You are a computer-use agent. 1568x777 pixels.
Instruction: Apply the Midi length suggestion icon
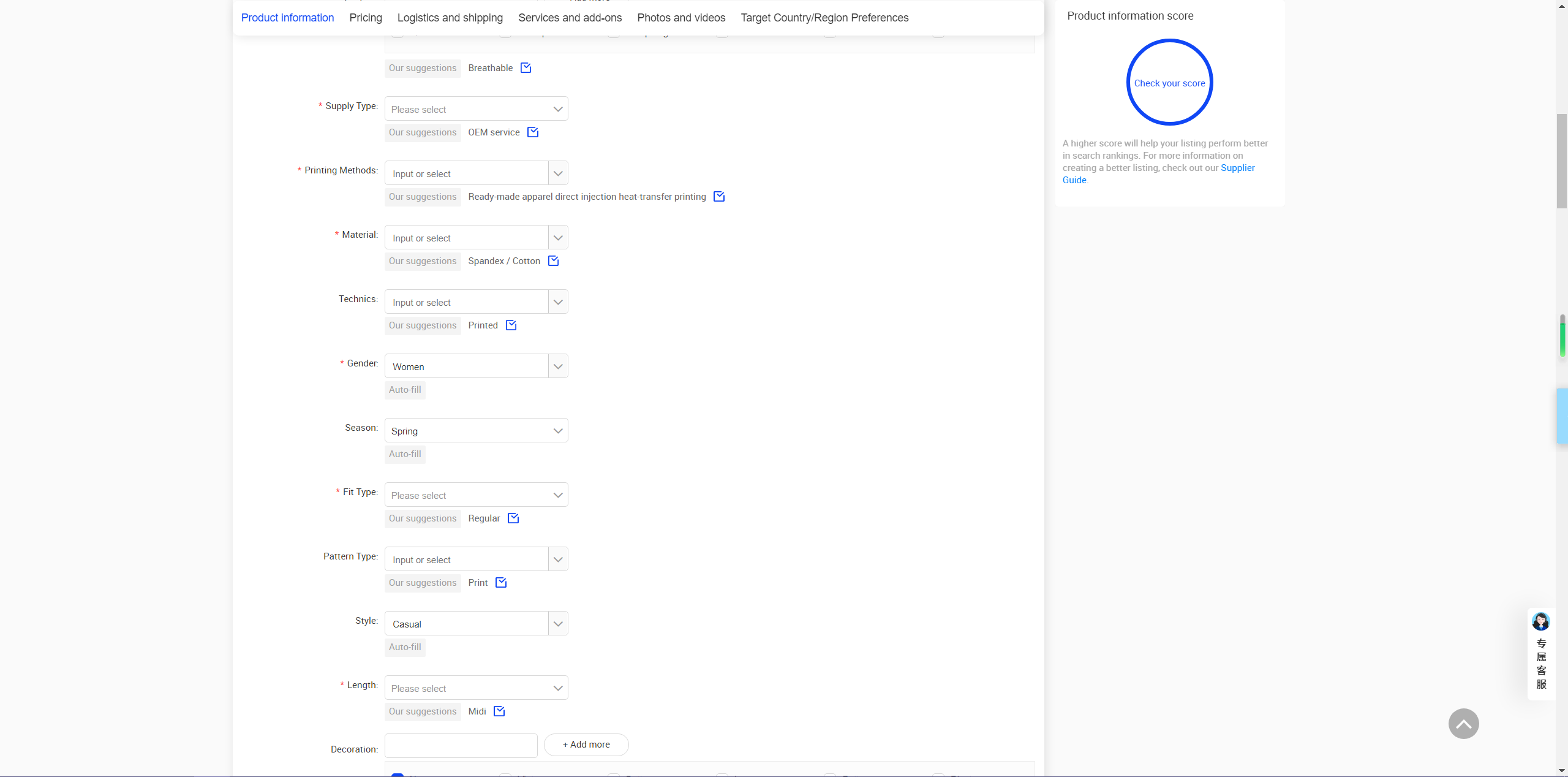pyautogui.click(x=499, y=711)
